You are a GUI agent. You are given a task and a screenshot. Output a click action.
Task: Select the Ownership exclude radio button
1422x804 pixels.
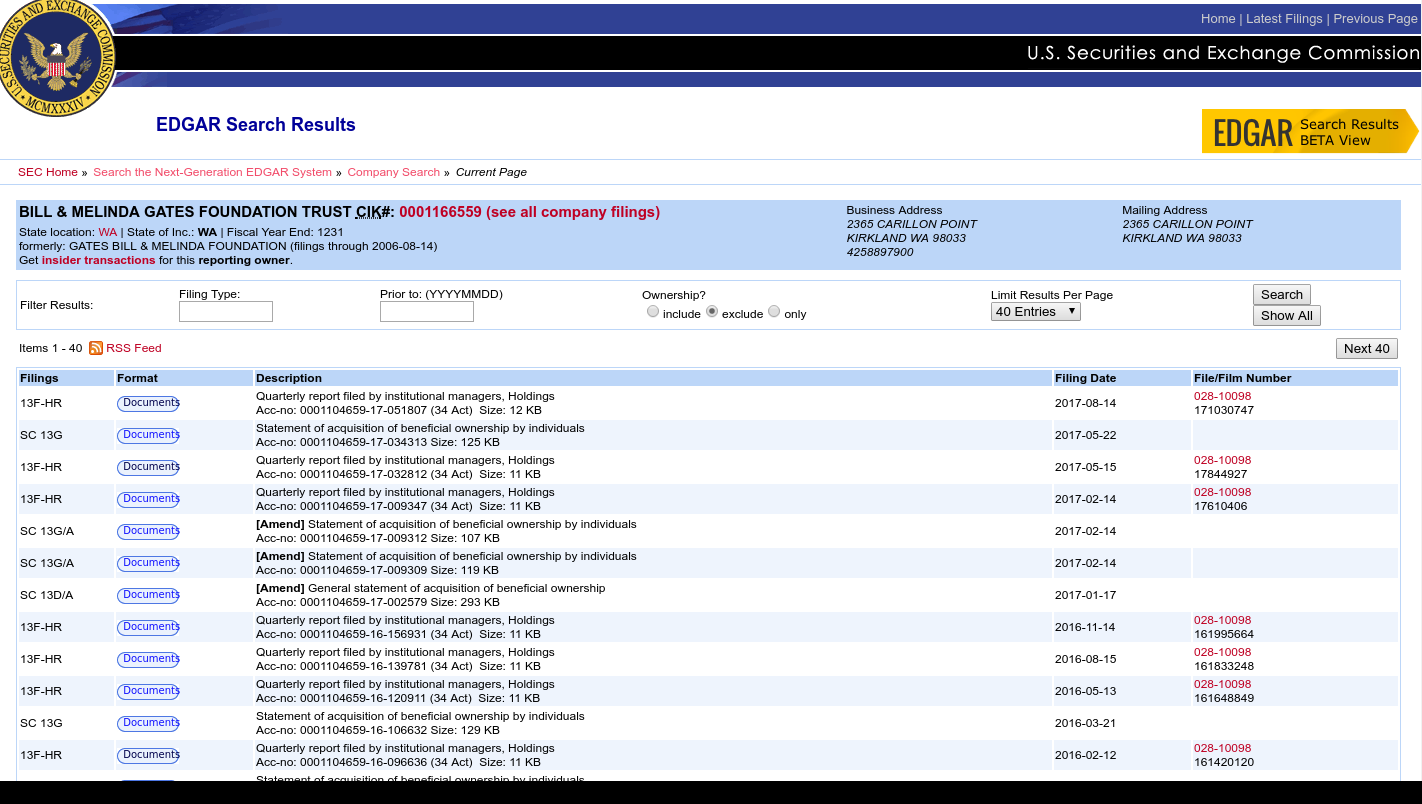click(712, 312)
